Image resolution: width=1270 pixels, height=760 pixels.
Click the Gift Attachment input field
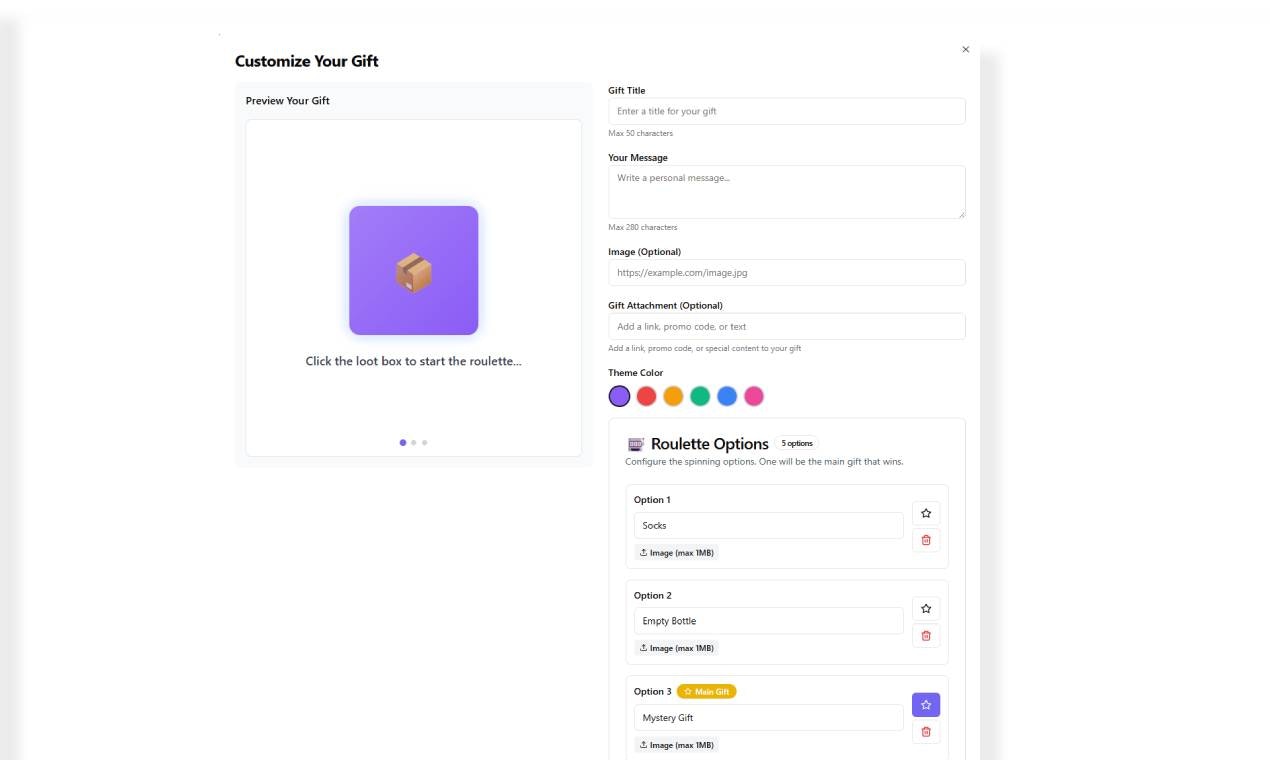coord(787,327)
